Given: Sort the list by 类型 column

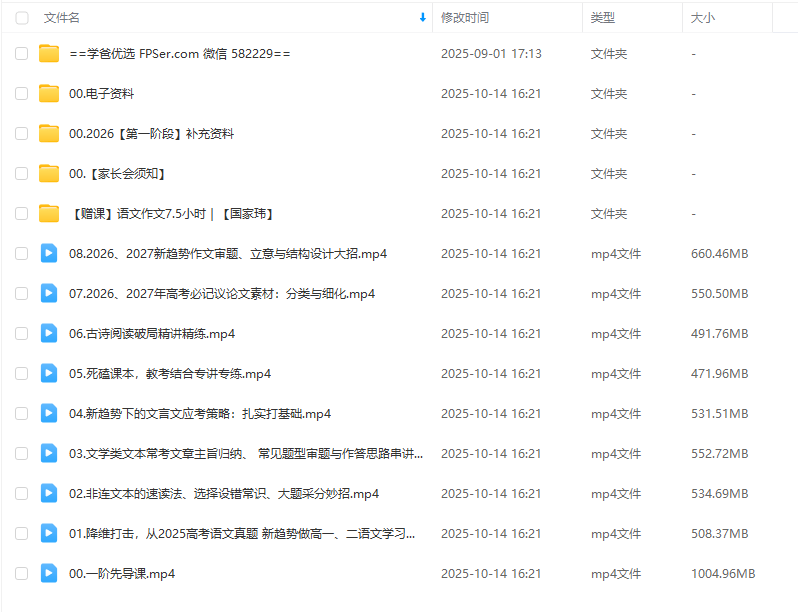Looking at the screenshot, I should tap(603, 18).
